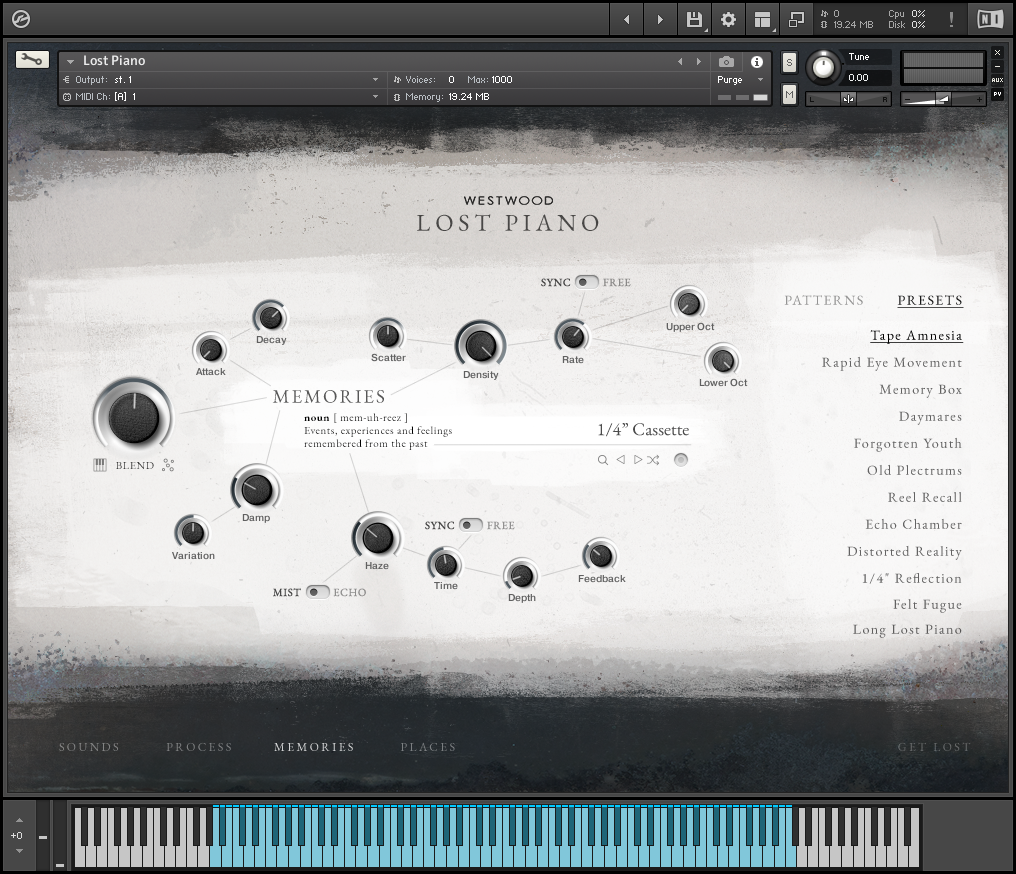Open the MIDI Ch dropdown arrow
The height and width of the screenshot is (874, 1016).
click(375, 97)
